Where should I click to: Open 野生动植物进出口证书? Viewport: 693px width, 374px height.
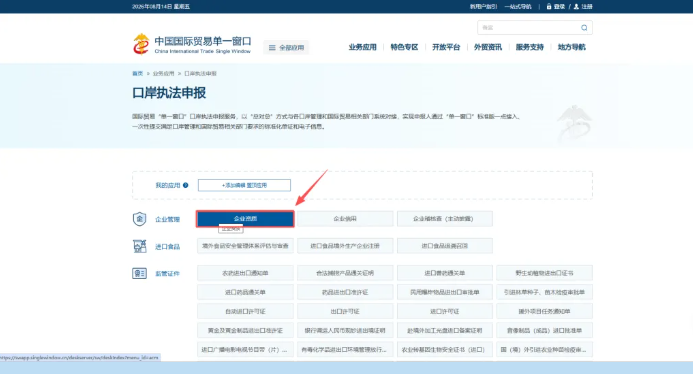(x=544, y=273)
